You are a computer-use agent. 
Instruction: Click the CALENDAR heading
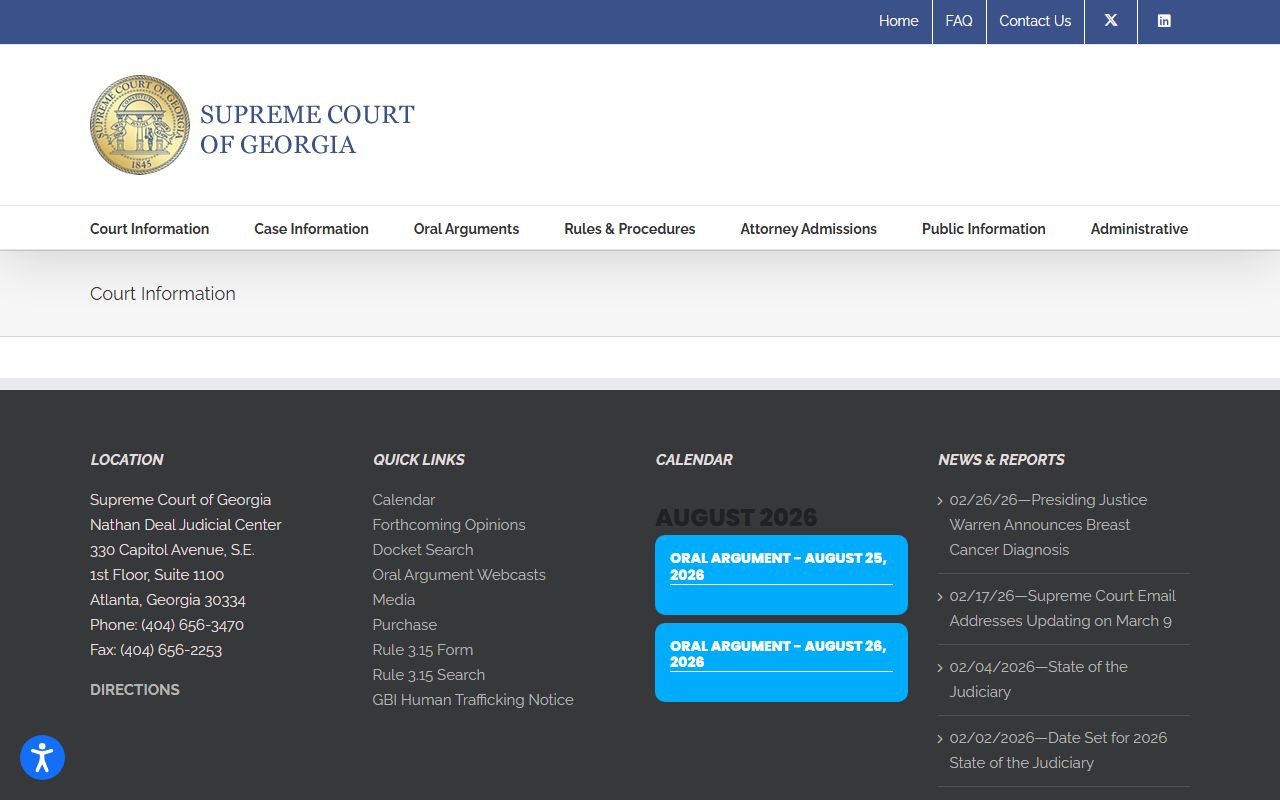click(694, 460)
